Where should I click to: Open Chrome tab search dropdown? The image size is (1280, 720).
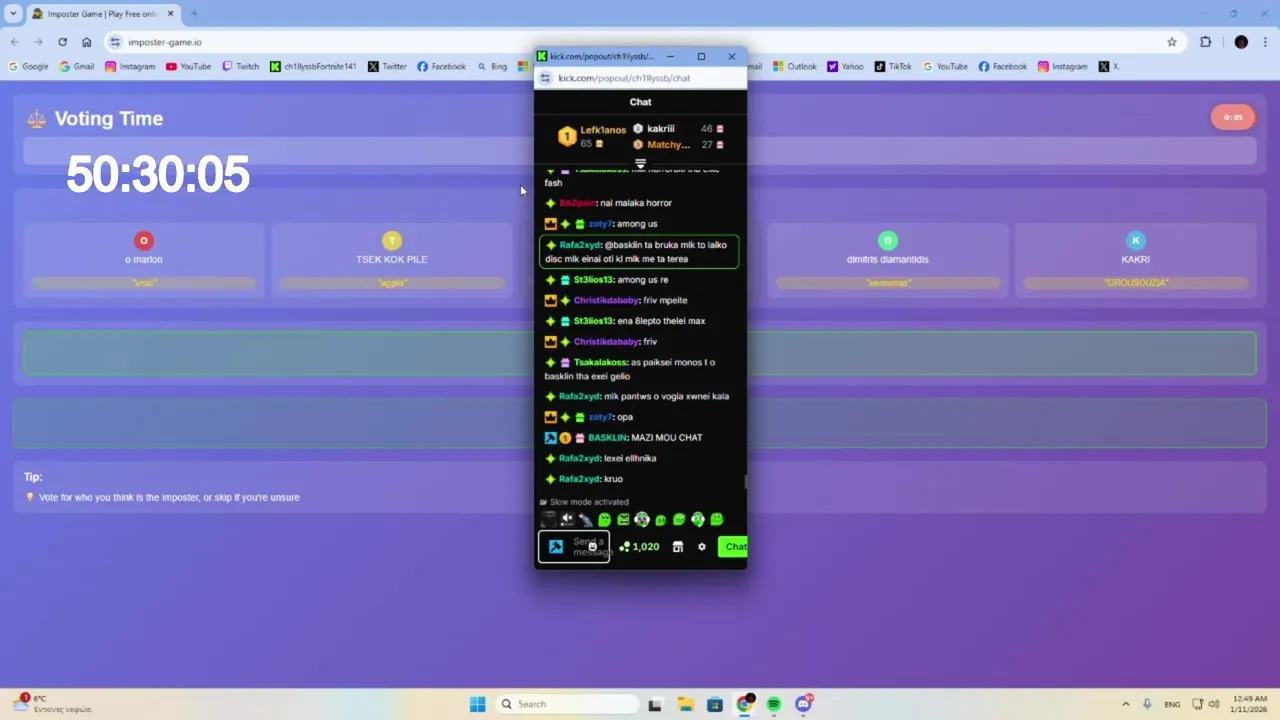(13, 14)
